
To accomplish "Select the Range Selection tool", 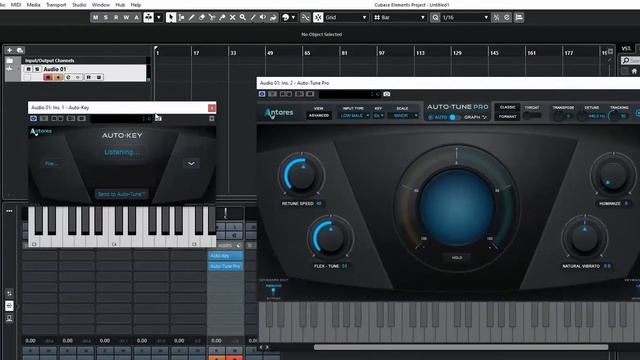I will click(x=181, y=18).
